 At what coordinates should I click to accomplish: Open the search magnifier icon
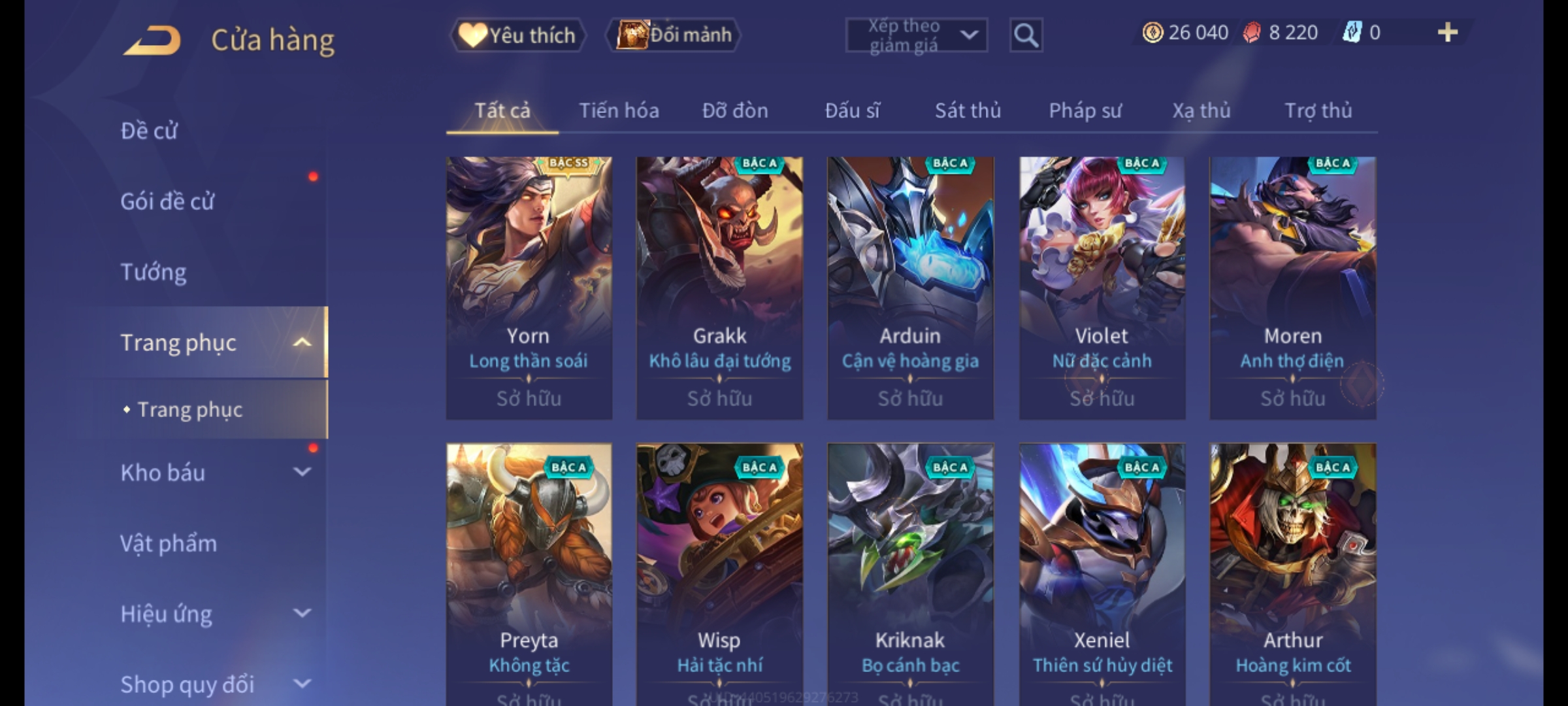[1026, 35]
